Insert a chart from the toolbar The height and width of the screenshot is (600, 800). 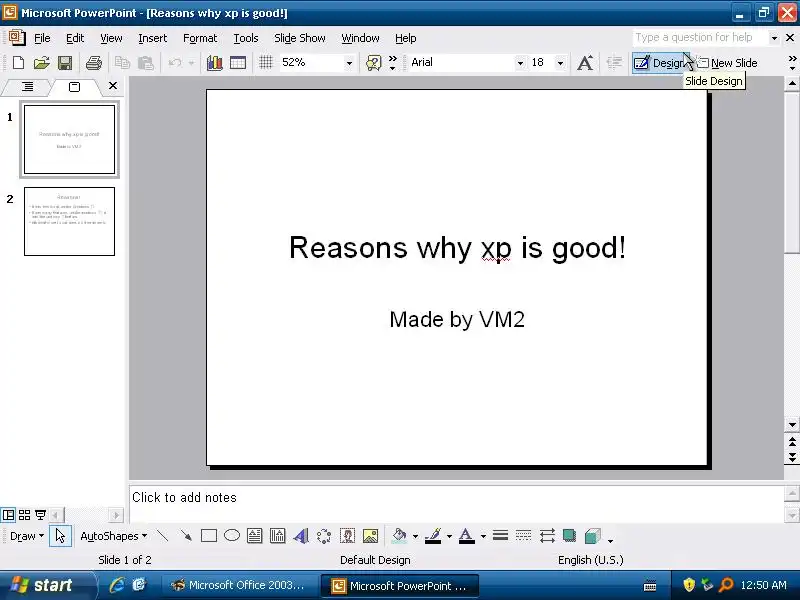[x=214, y=63]
